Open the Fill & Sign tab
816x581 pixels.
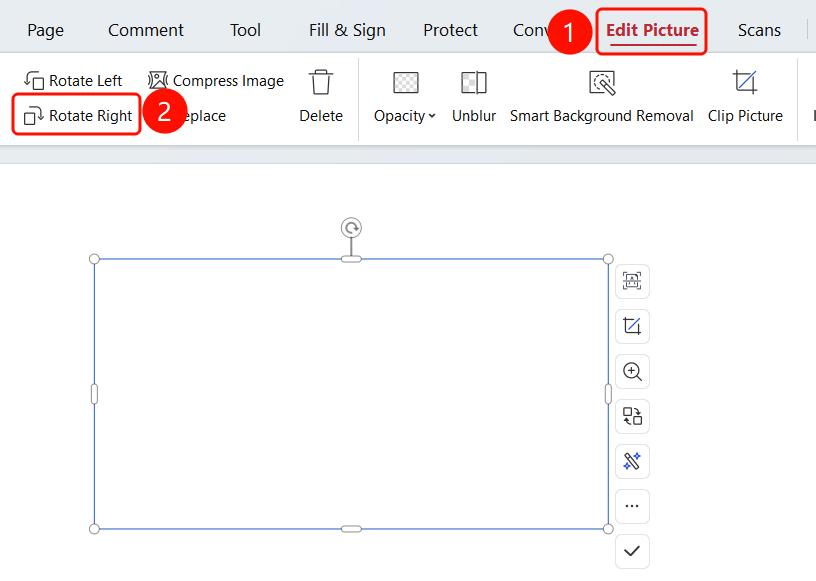point(347,30)
